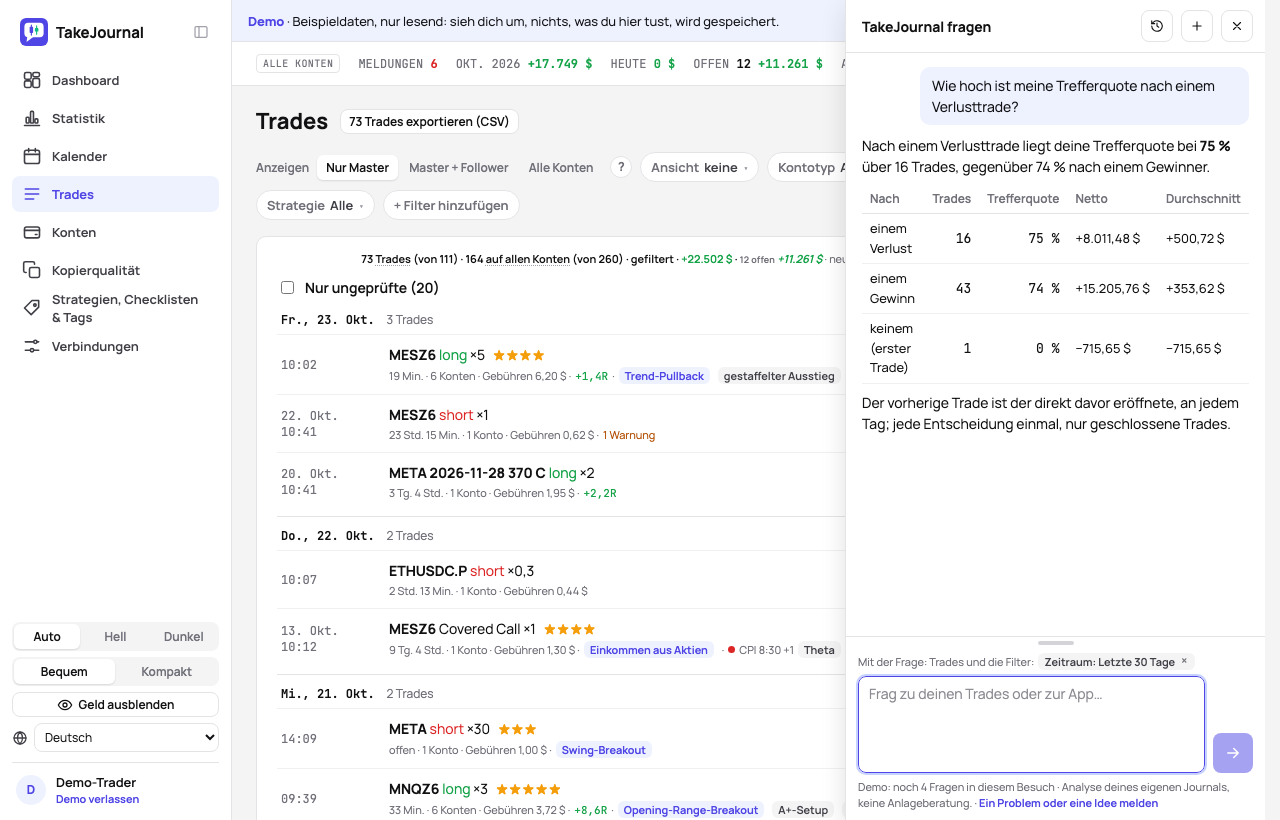Open the MESZ6 long ×5 trade row
The image size is (1280, 820).
pos(563,365)
